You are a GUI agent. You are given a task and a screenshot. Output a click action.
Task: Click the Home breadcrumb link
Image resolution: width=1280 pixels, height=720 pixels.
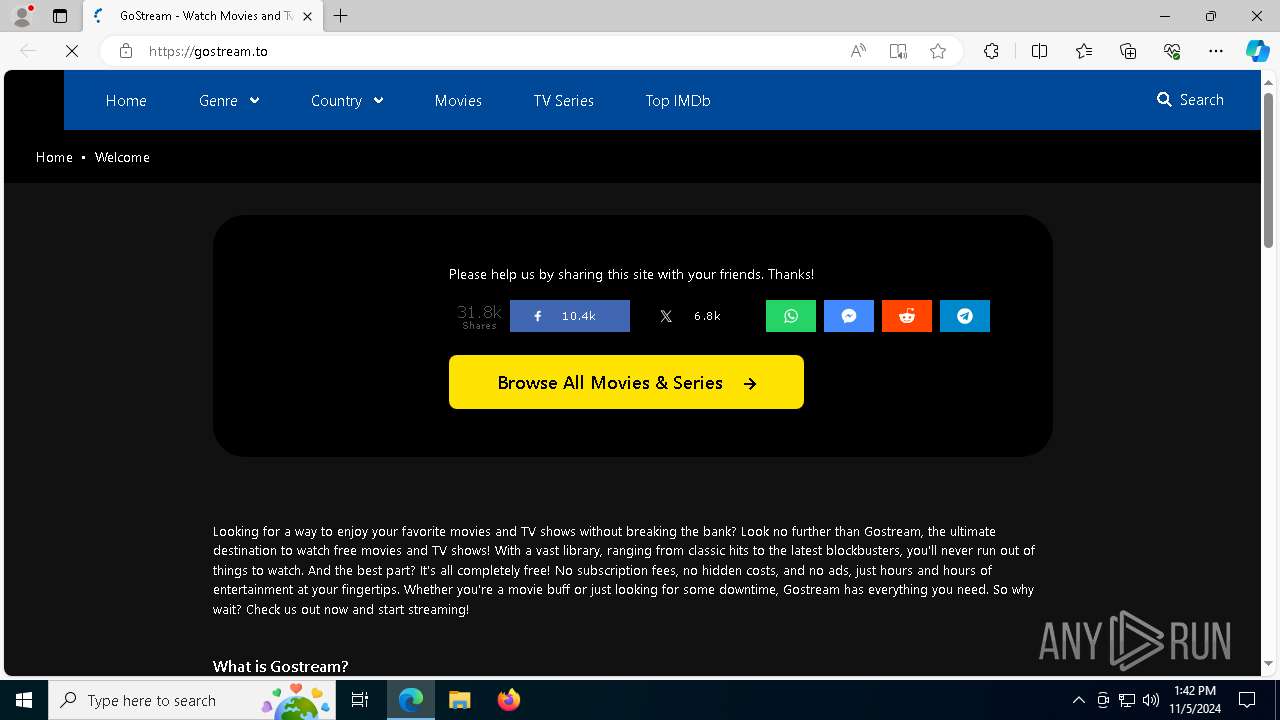click(x=54, y=157)
